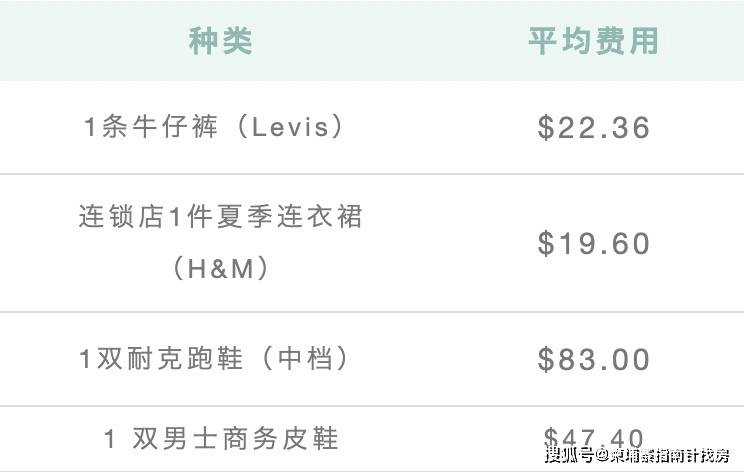Select the 1条牛仔裤 (Levis) row label
This screenshot has height=472, width=744.
(214, 127)
